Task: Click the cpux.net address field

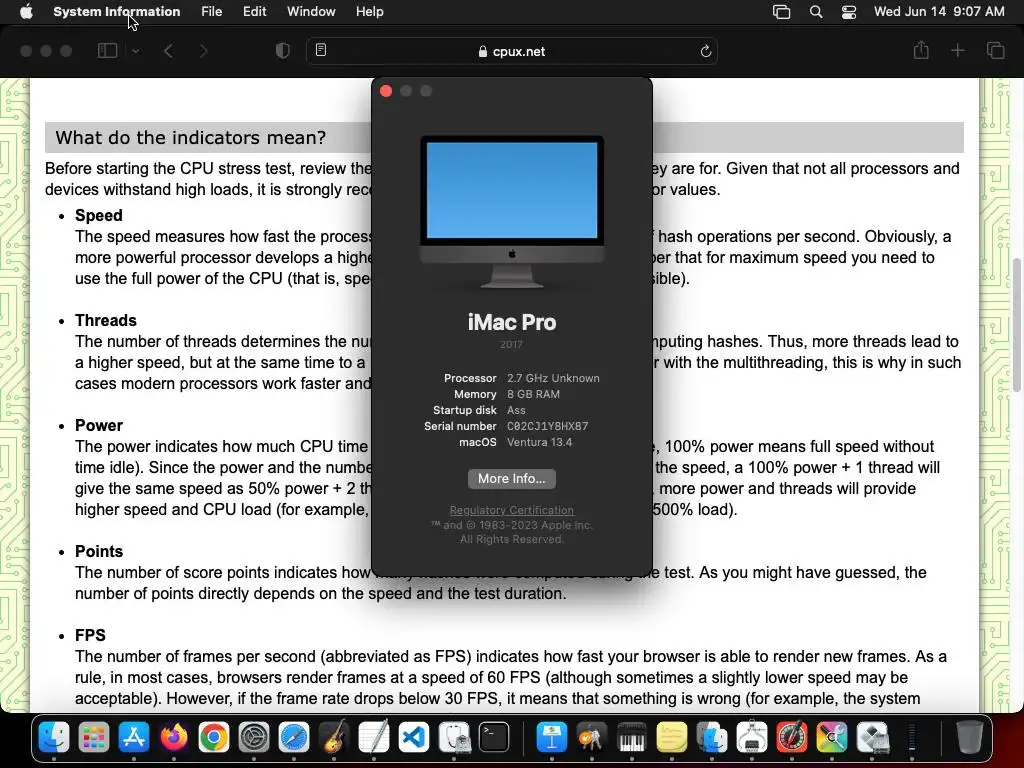Action: [512, 51]
